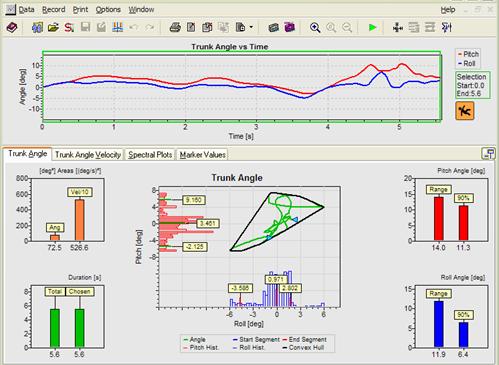Switch to the Marker Values tab
The height and width of the screenshot is (365, 499).
pos(202,155)
